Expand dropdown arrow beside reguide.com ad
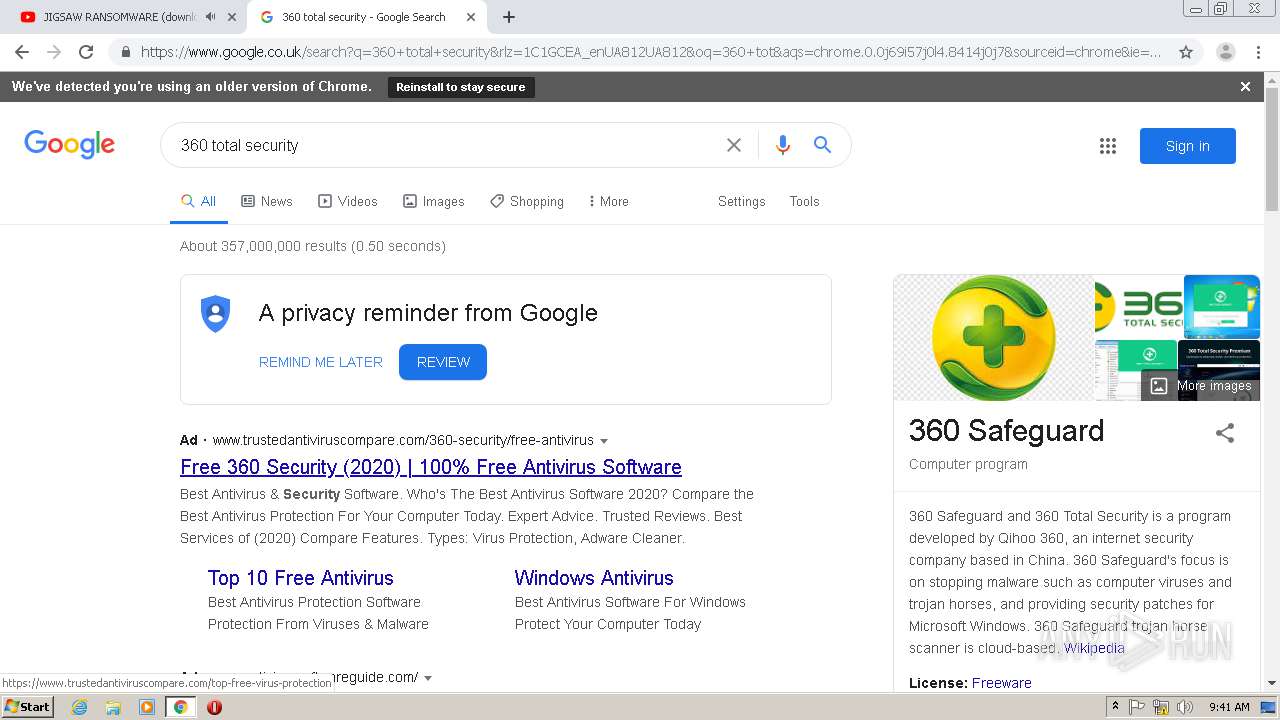The width and height of the screenshot is (1280, 720). 428,678
